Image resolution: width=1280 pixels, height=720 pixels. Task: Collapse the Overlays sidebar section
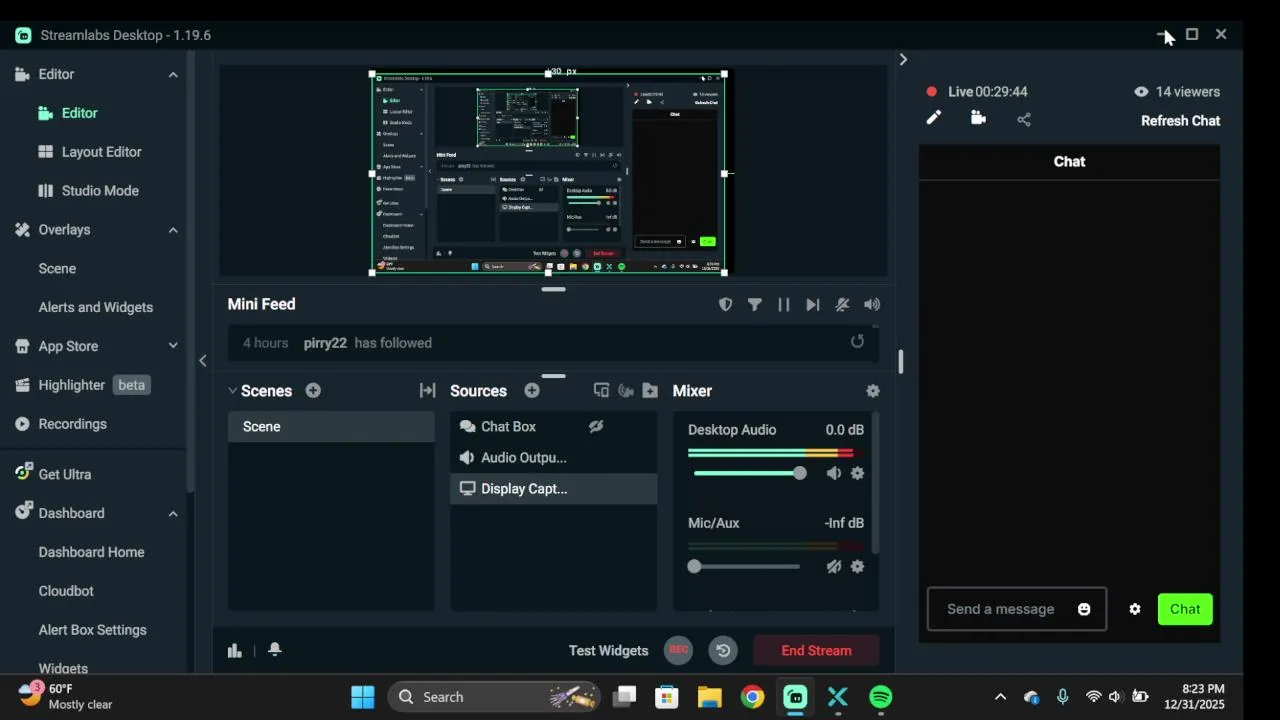tap(173, 230)
